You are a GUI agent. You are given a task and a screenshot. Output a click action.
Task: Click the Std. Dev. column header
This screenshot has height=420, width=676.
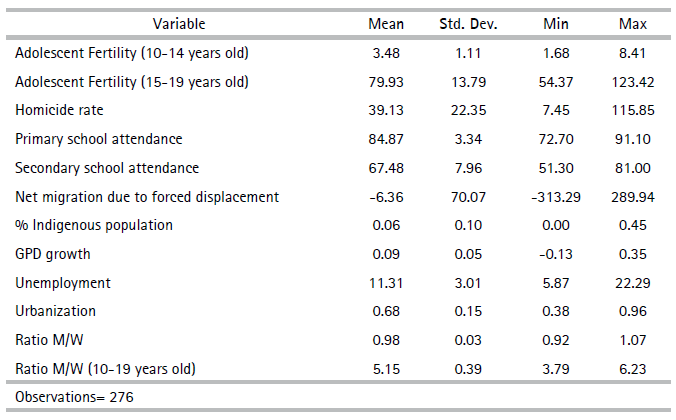(x=468, y=23)
